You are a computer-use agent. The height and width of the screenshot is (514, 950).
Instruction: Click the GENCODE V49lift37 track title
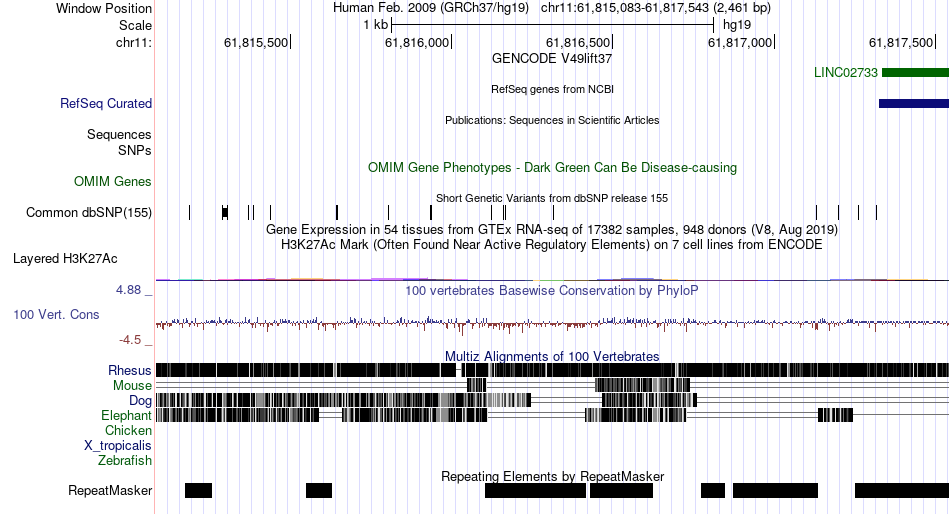(552, 59)
